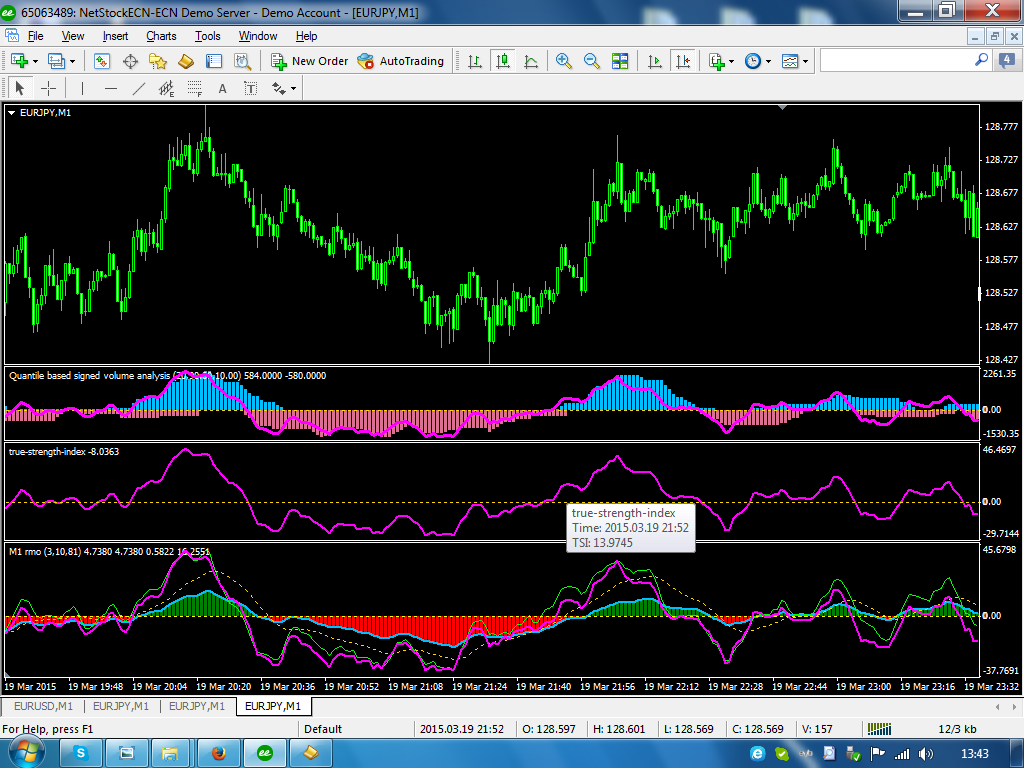This screenshot has height=768, width=1024.
Task: Toggle chart auto scroll
Action: (x=655, y=61)
